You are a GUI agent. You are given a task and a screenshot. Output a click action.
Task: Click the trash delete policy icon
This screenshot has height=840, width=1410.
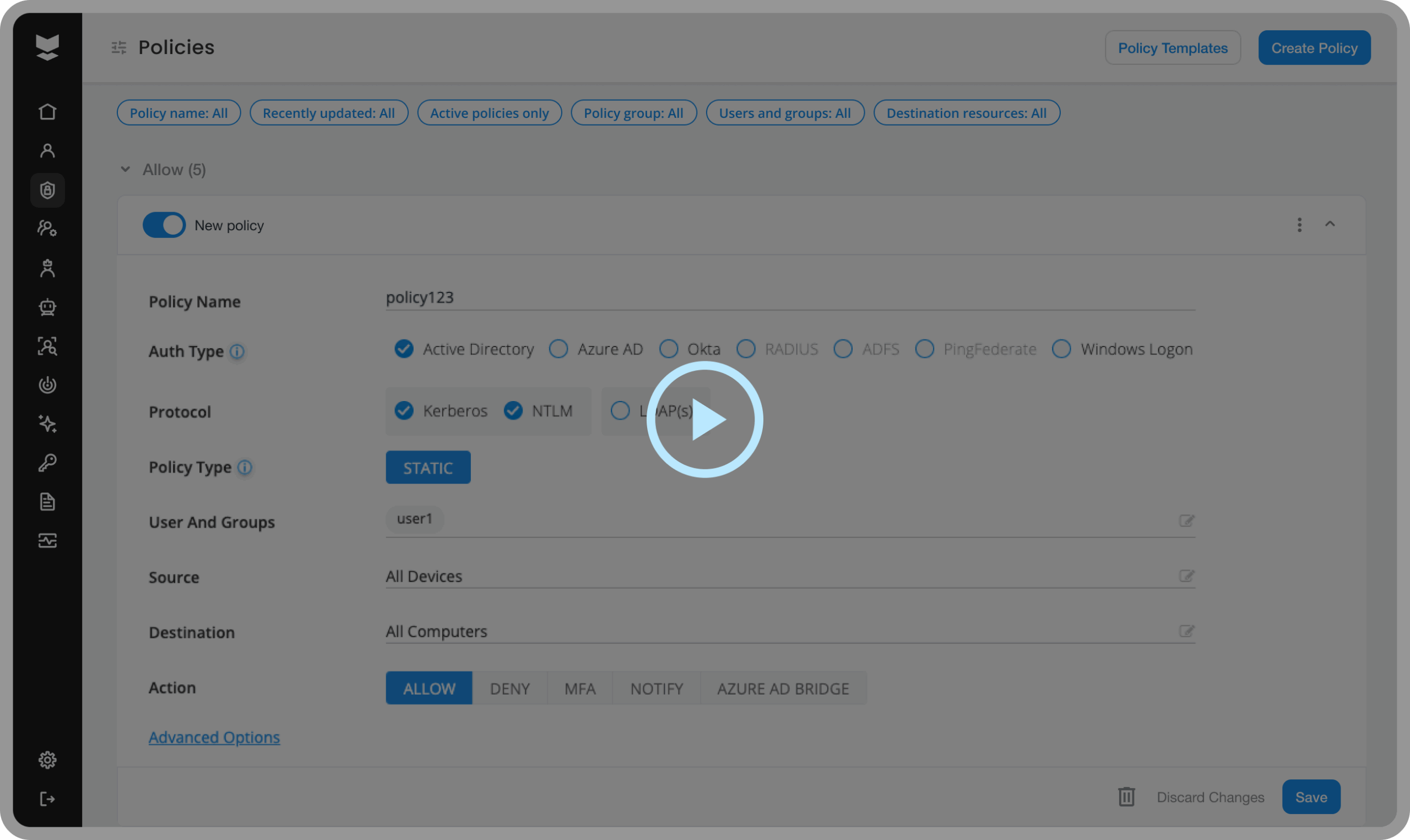pyautogui.click(x=1126, y=796)
